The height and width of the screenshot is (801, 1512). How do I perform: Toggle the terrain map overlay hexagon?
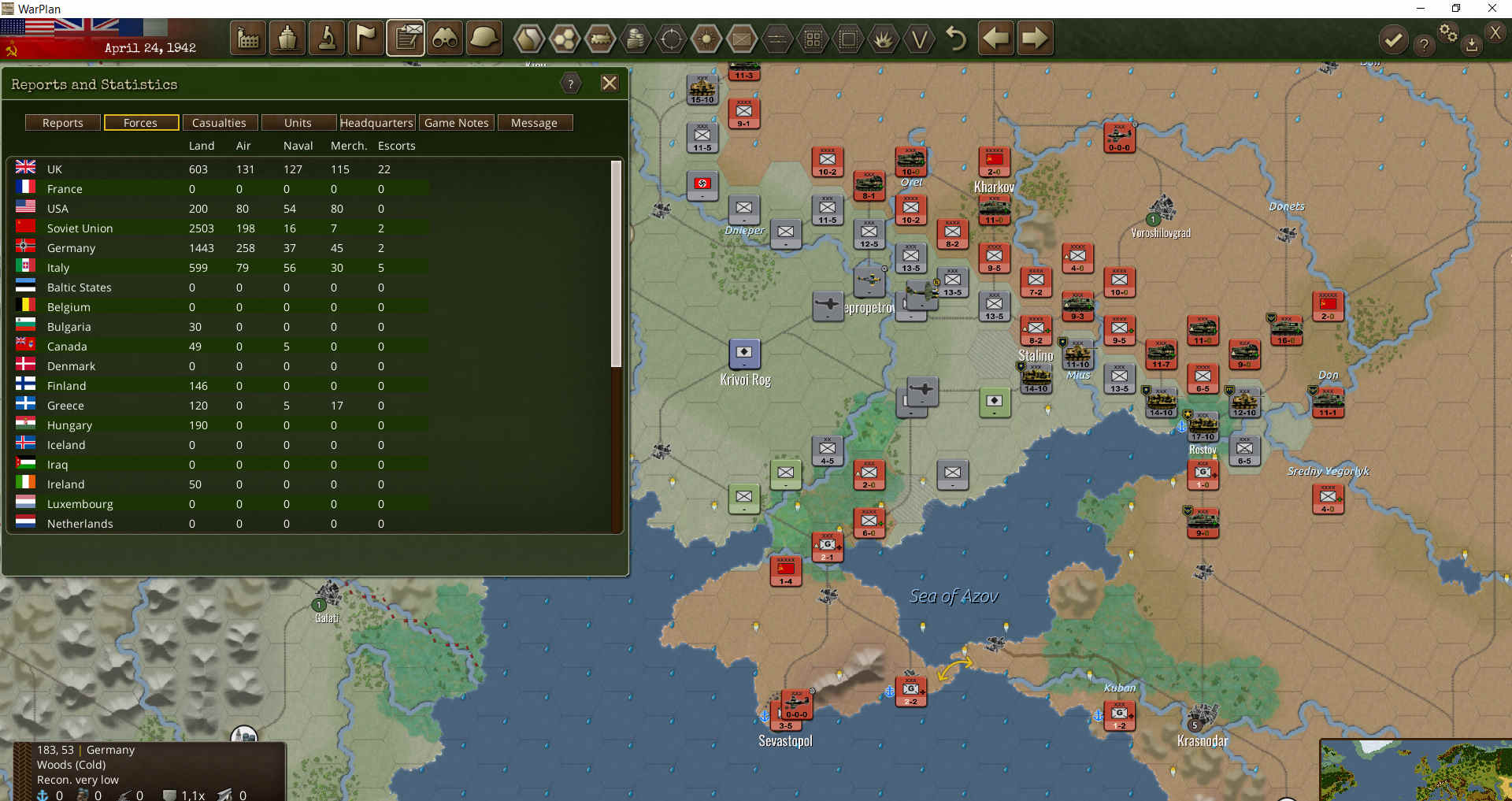click(529, 38)
